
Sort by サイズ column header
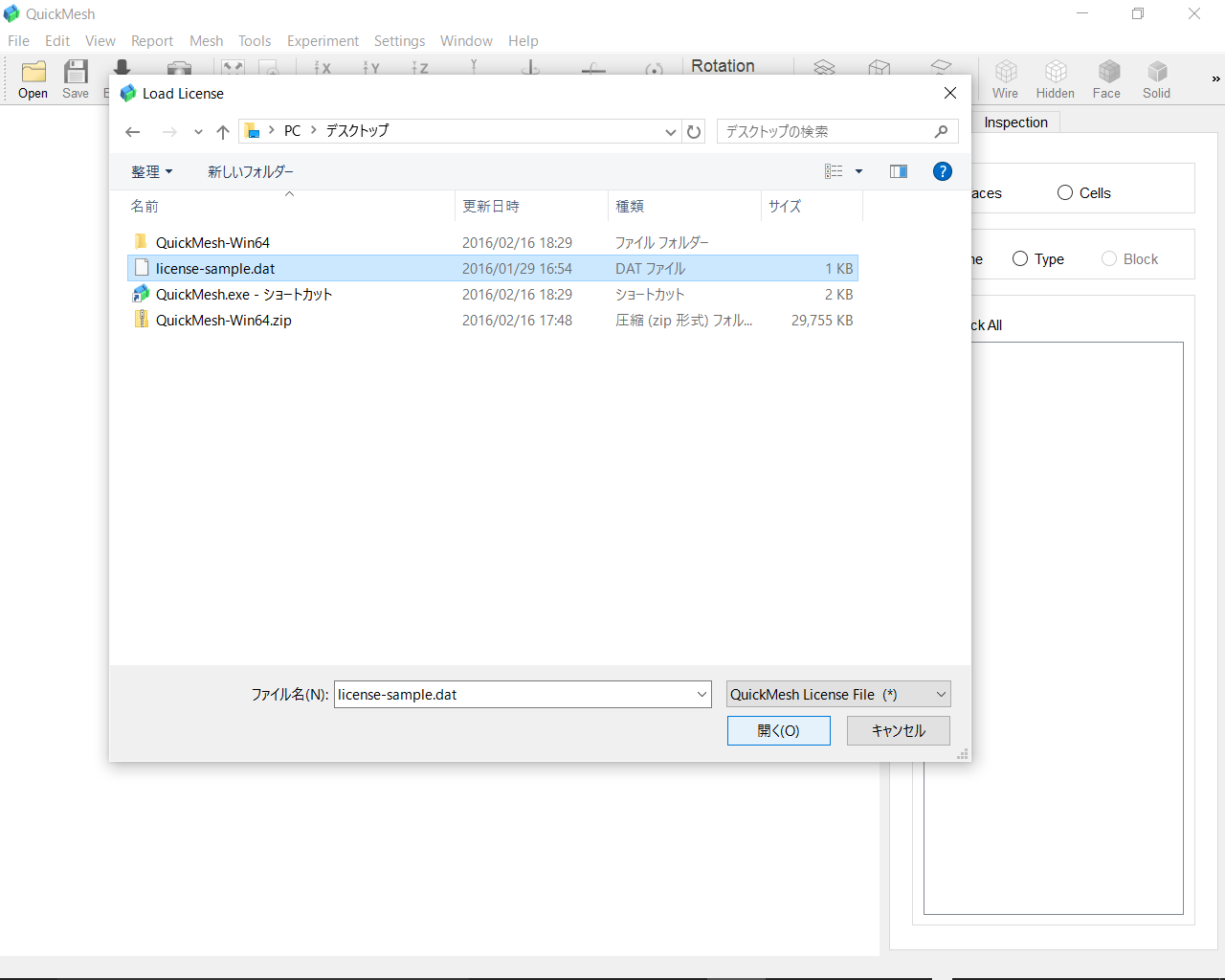pos(812,206)
